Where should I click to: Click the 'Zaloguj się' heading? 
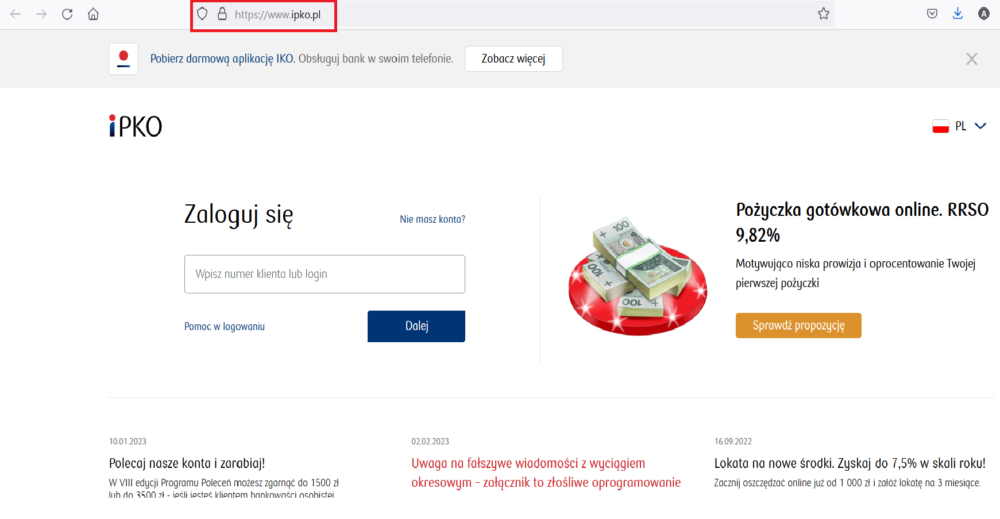pos(239,216)
